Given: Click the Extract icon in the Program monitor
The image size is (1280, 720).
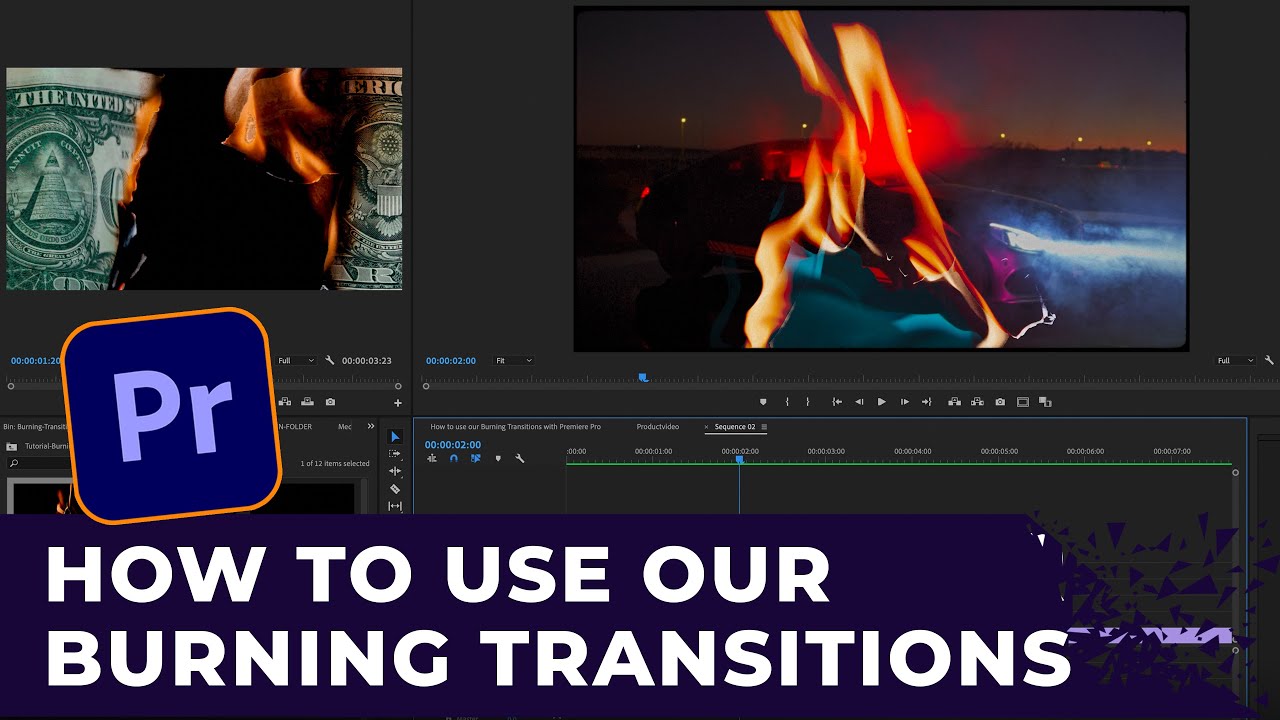Looking at the screenshot, I should click(x=977, y=401).
